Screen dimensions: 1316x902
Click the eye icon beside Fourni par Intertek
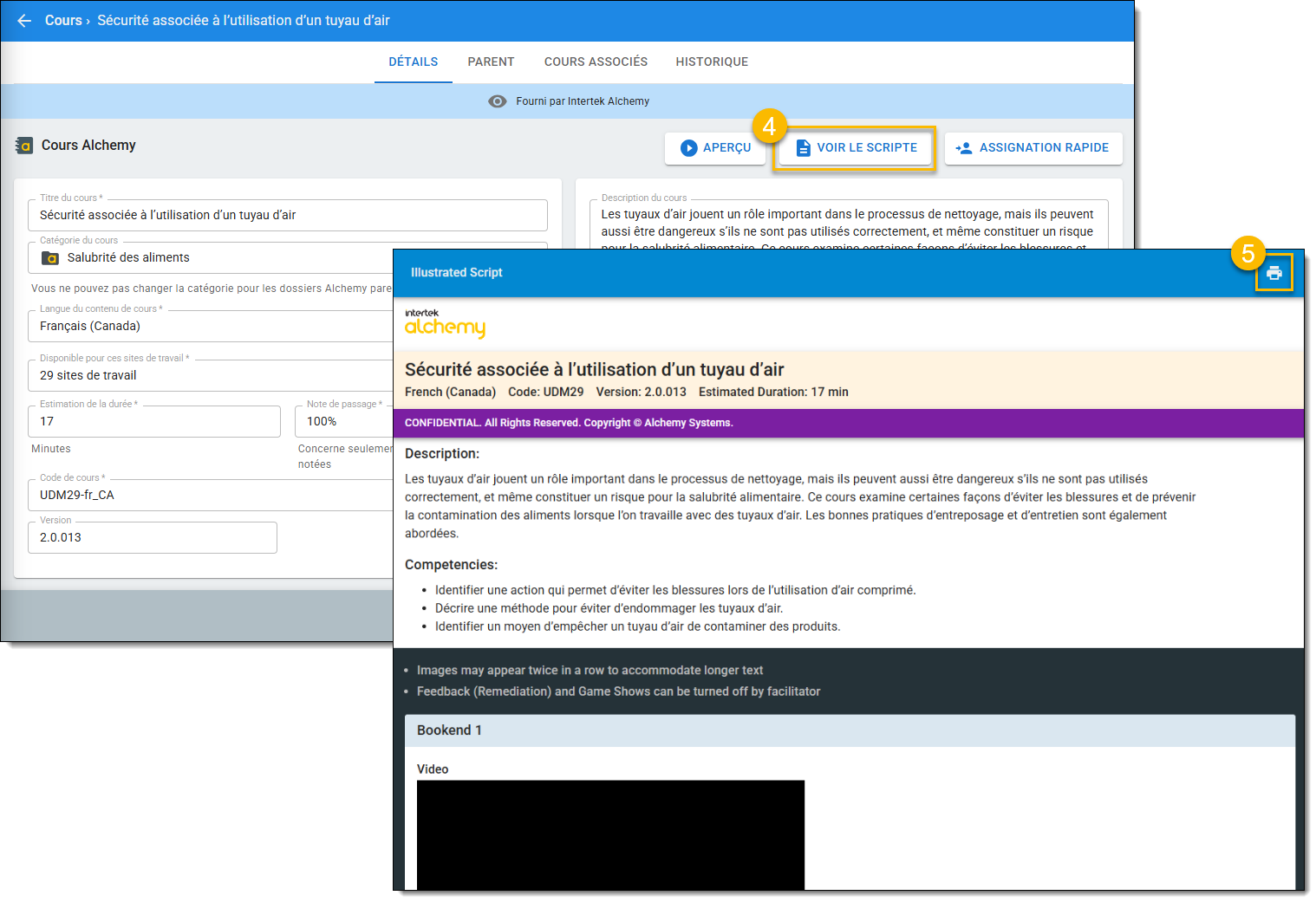(497, 101)
